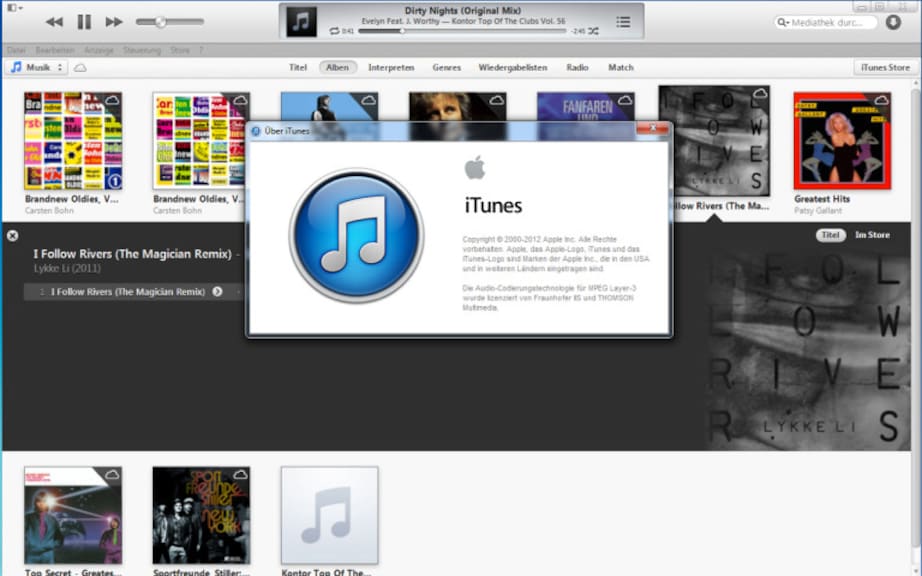Open the Kontor Top Of The album placeholder
Viewport: 922px width, 576px height.
point(329,515)
